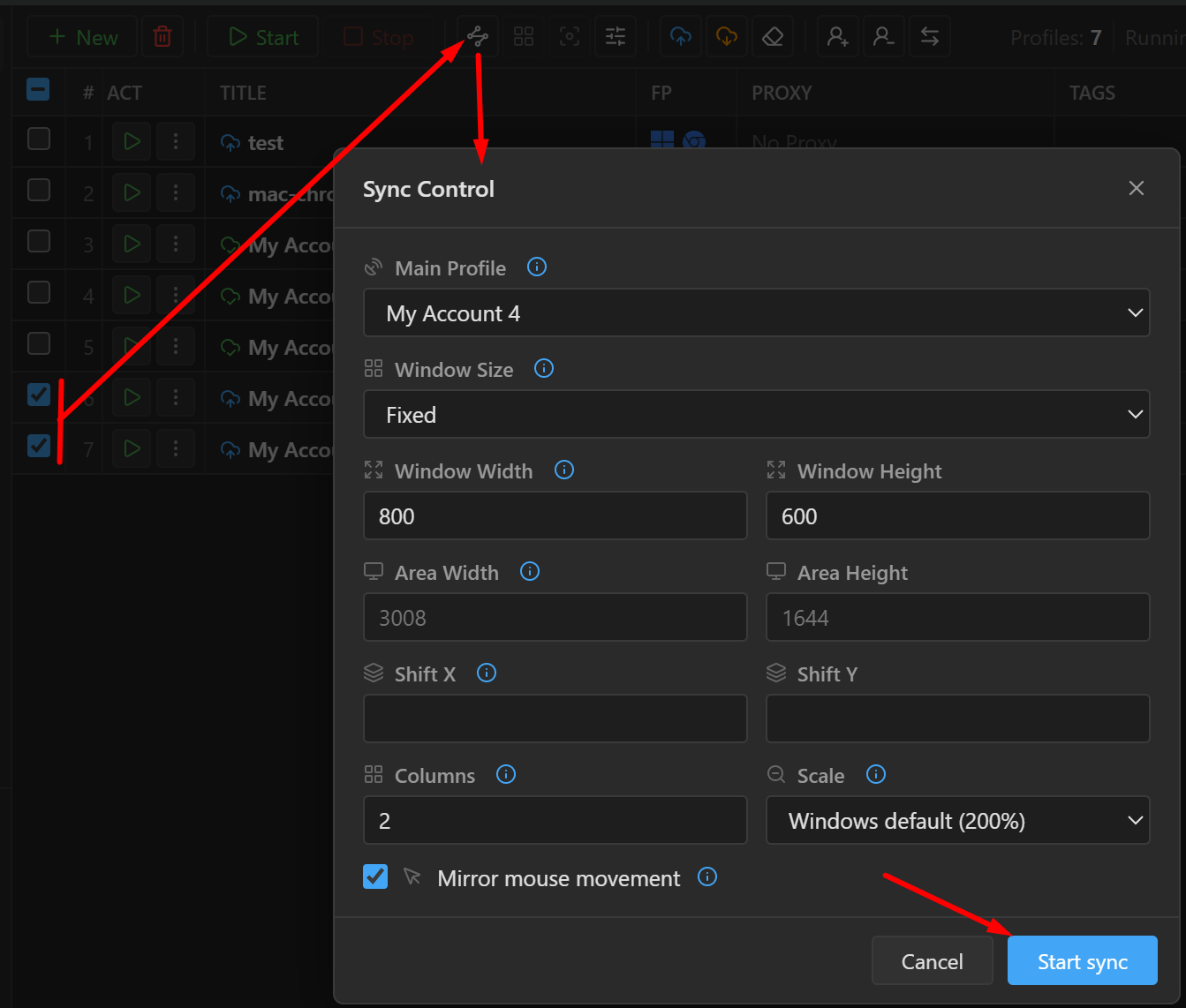
Task: Click the Area Height field showing 1644
Action: pos(958,617)
